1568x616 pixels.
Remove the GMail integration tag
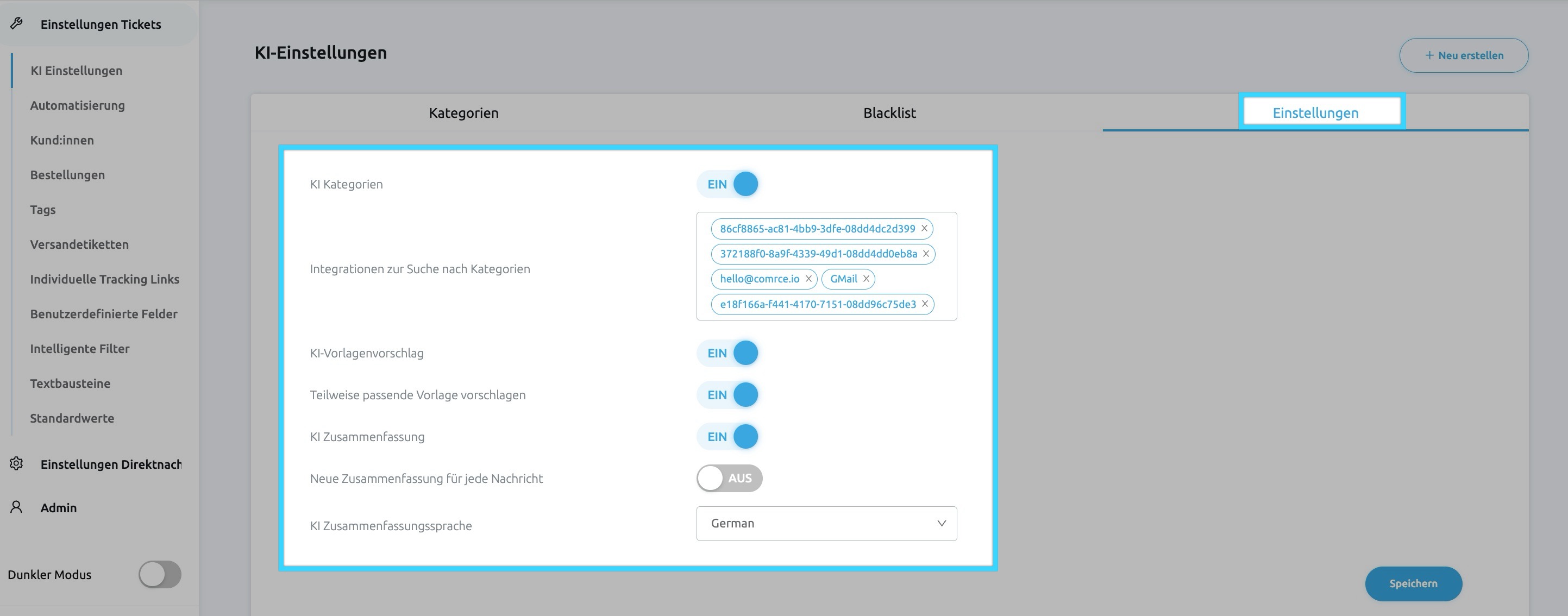(865, 279)
